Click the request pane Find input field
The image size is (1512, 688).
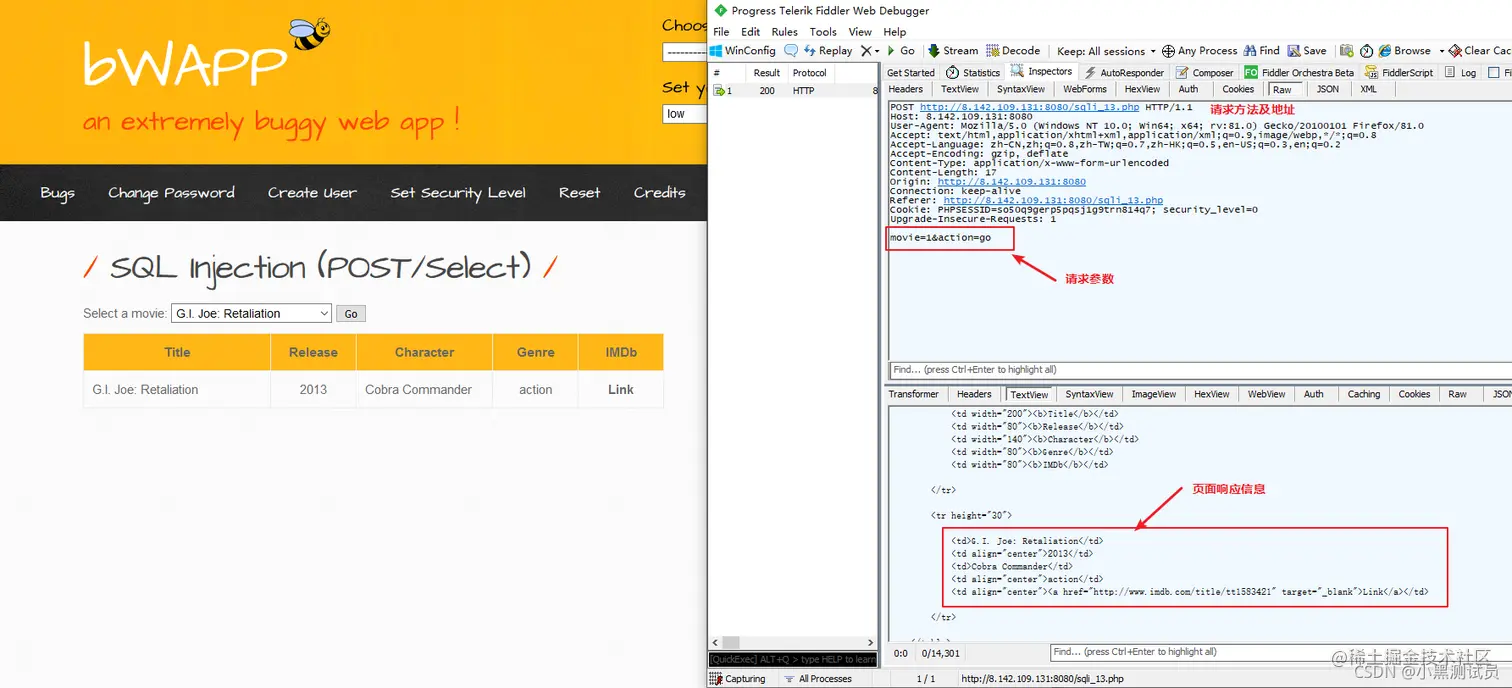pyautogui.click(x=1198, y=369)
